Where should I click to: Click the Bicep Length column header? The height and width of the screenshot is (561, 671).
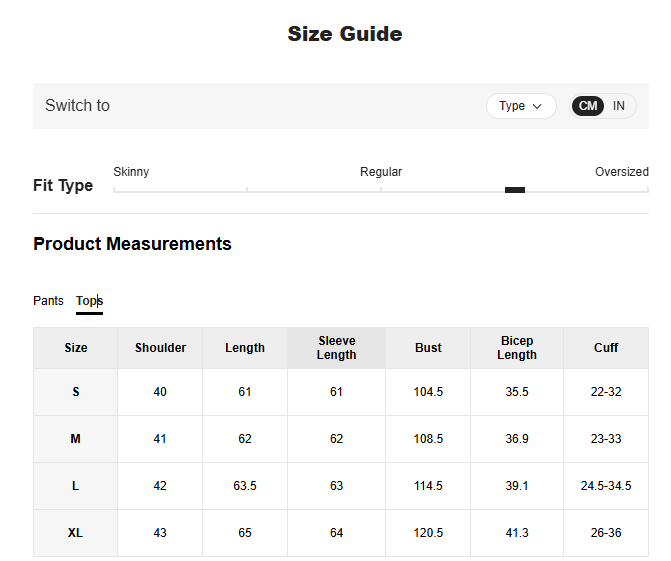tap(517, 348)
